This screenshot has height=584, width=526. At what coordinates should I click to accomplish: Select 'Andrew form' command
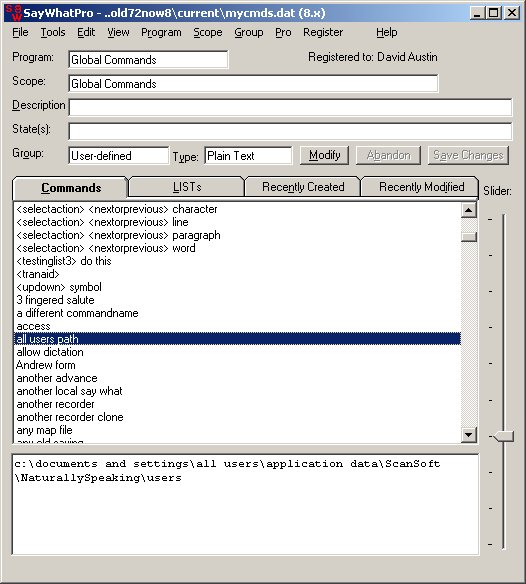[x=237, y=365]
